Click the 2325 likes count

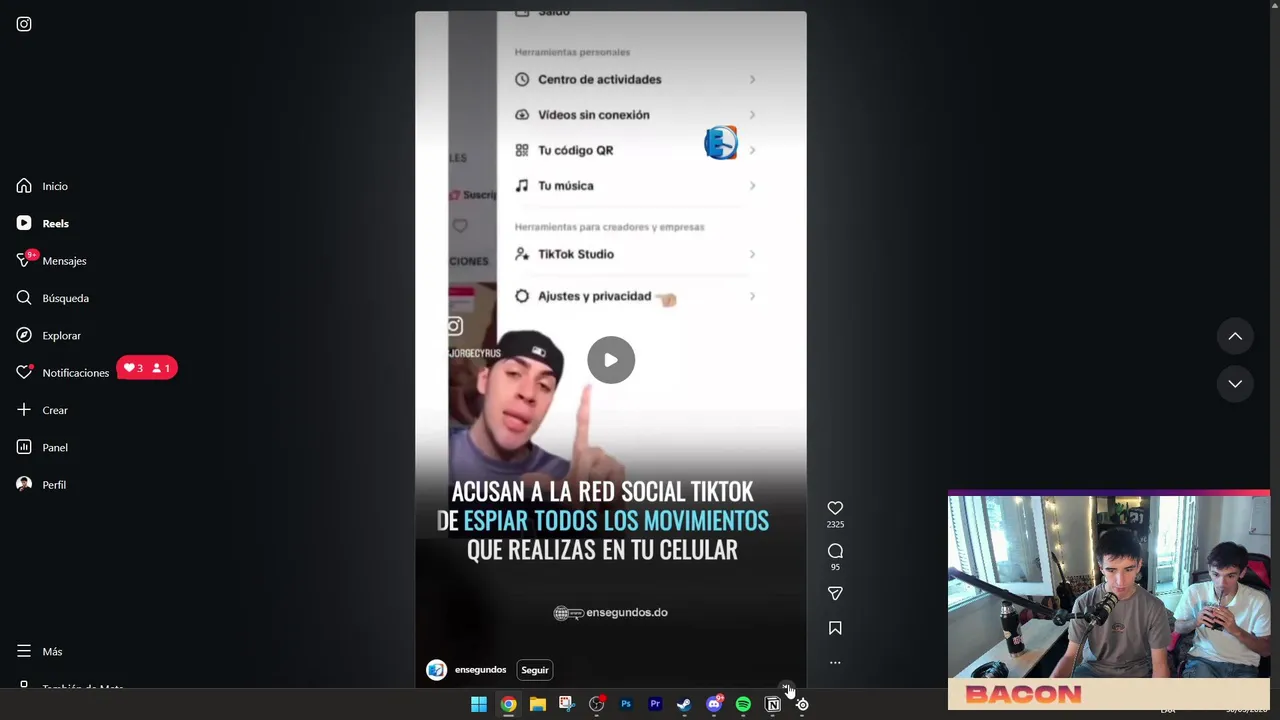point(835,524)
